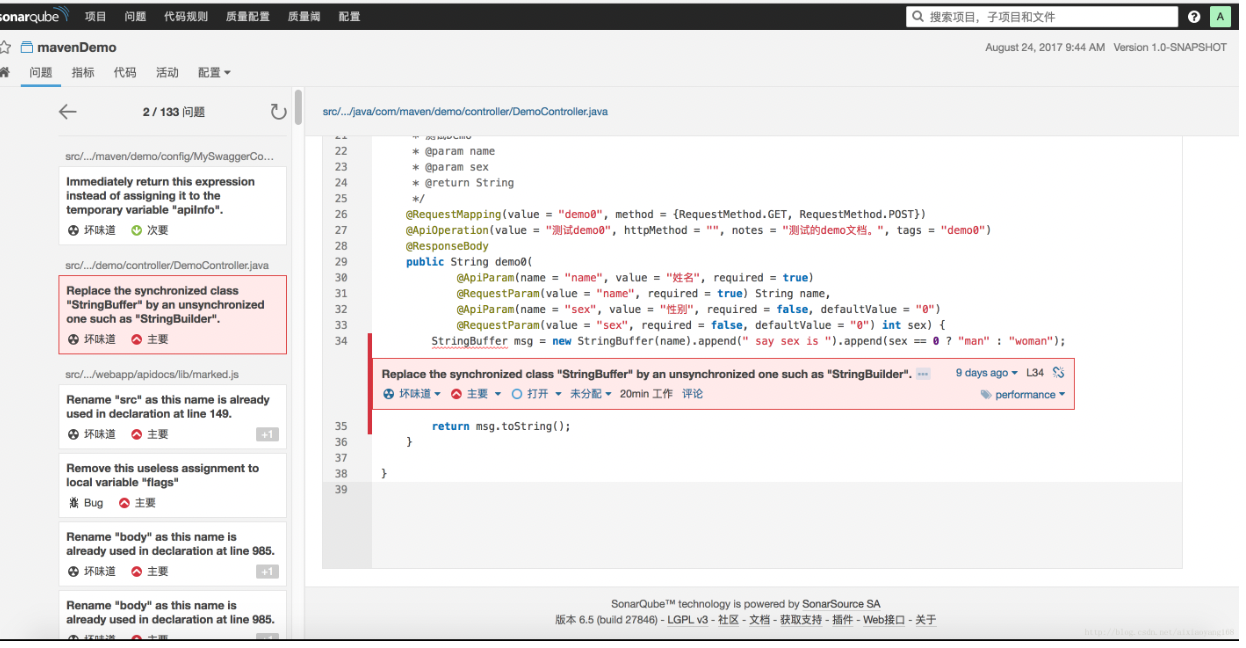
Task: Switch to the 问题 project tab
Action: click(x=41, y=72)
